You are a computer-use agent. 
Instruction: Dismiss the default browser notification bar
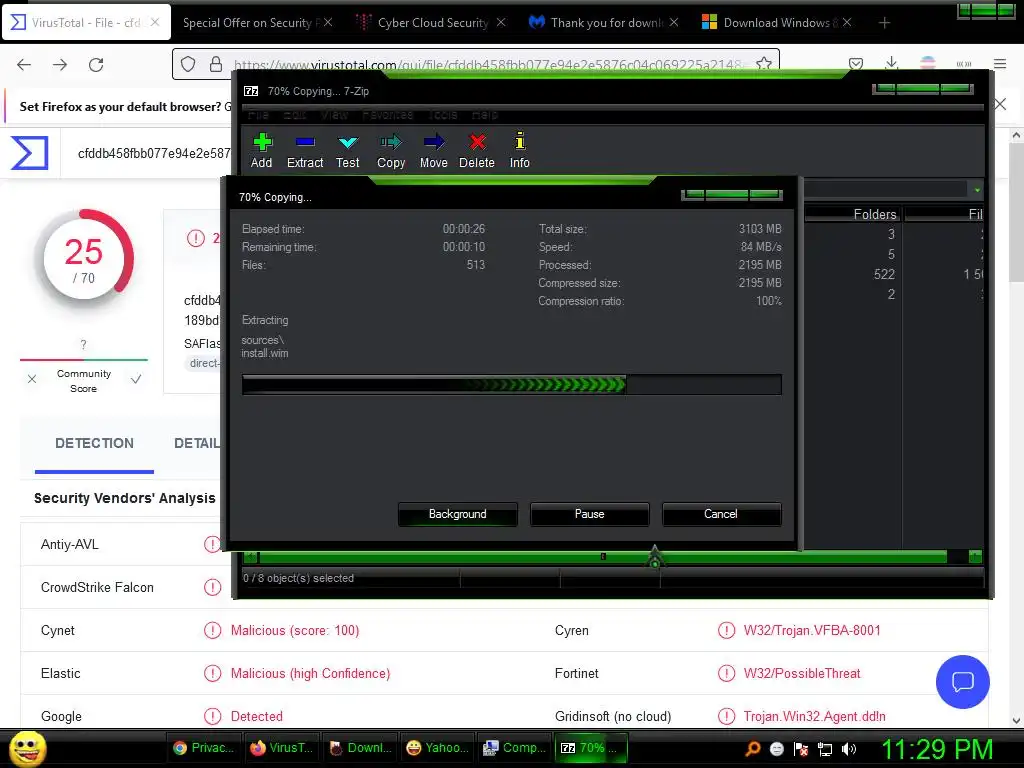coord(1000,104)
